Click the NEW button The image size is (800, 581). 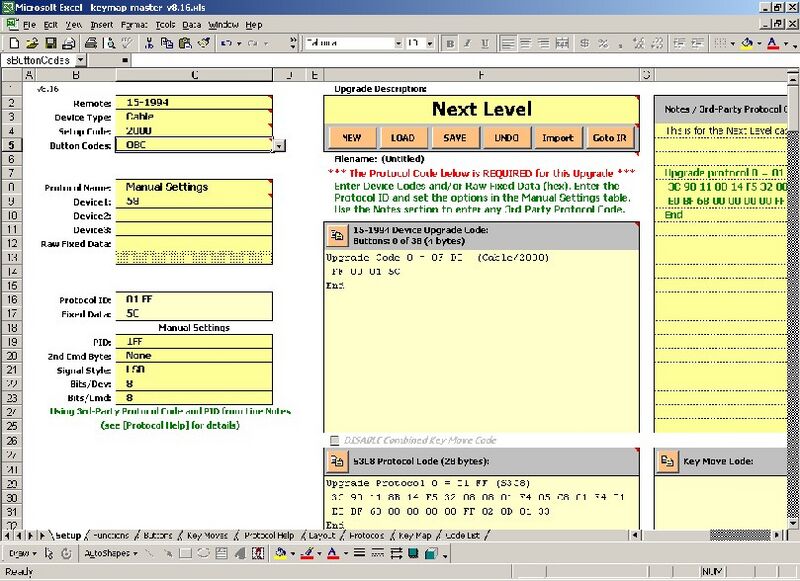pos(352,138)
